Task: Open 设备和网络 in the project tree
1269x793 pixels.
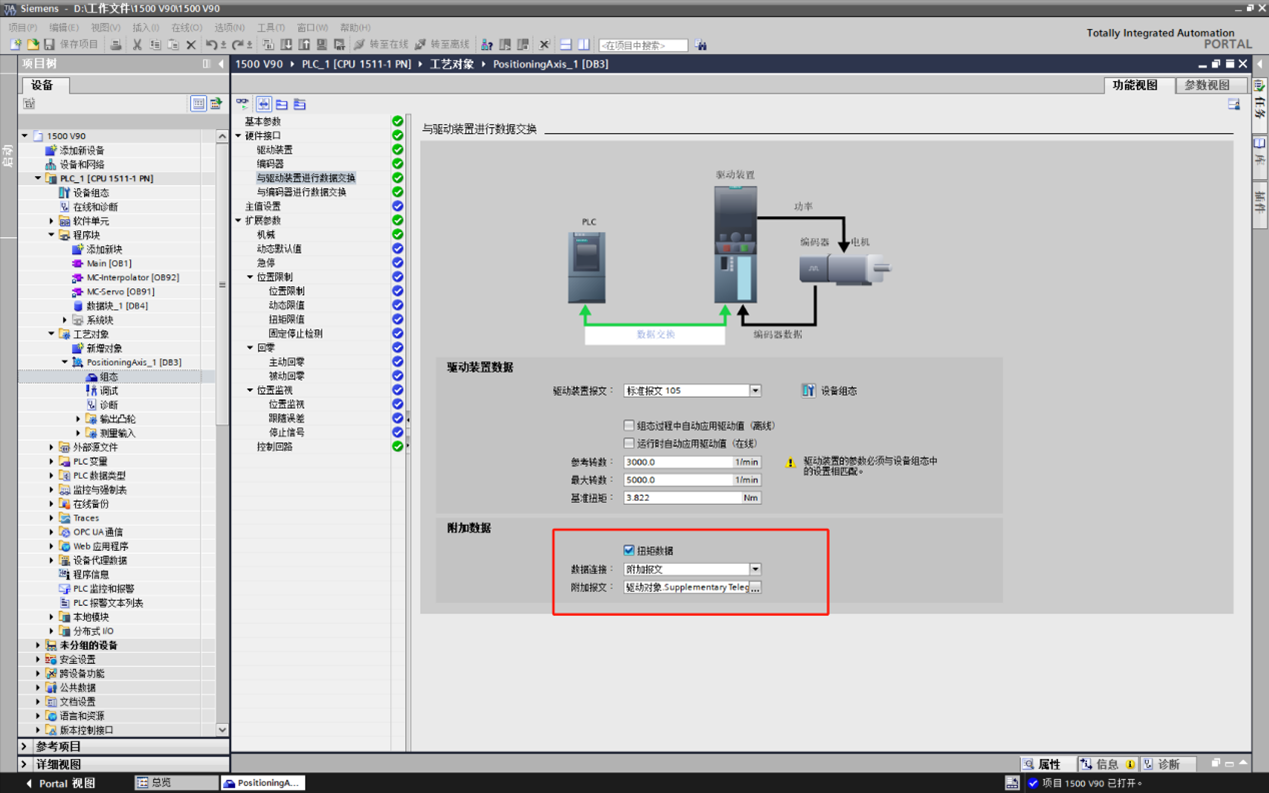Action: point(81,164)
